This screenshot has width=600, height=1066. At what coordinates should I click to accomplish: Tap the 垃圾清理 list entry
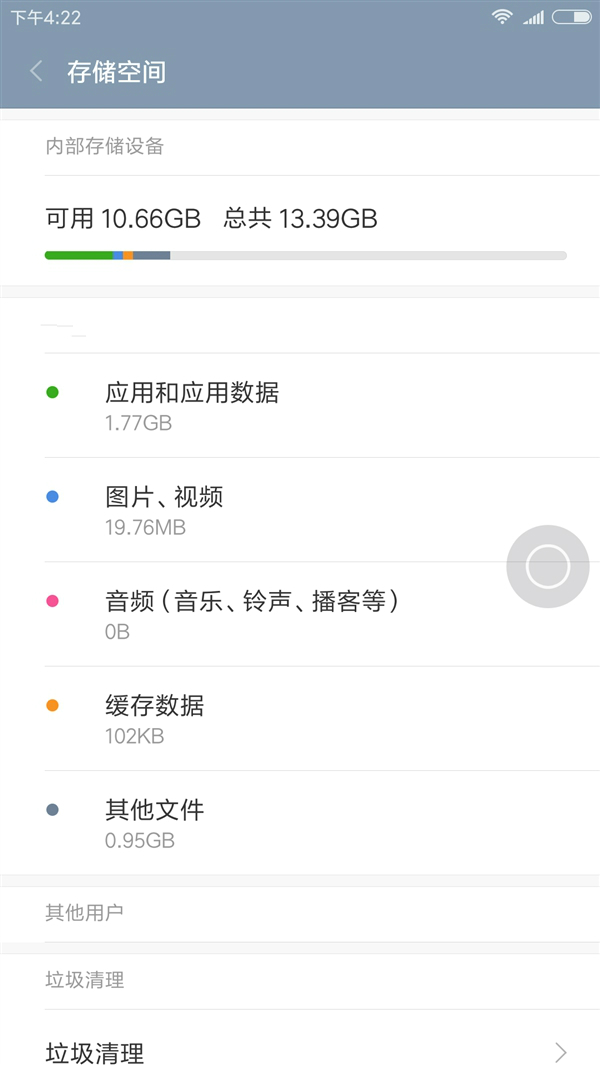pyautogui.click(x=95, y=1052)
